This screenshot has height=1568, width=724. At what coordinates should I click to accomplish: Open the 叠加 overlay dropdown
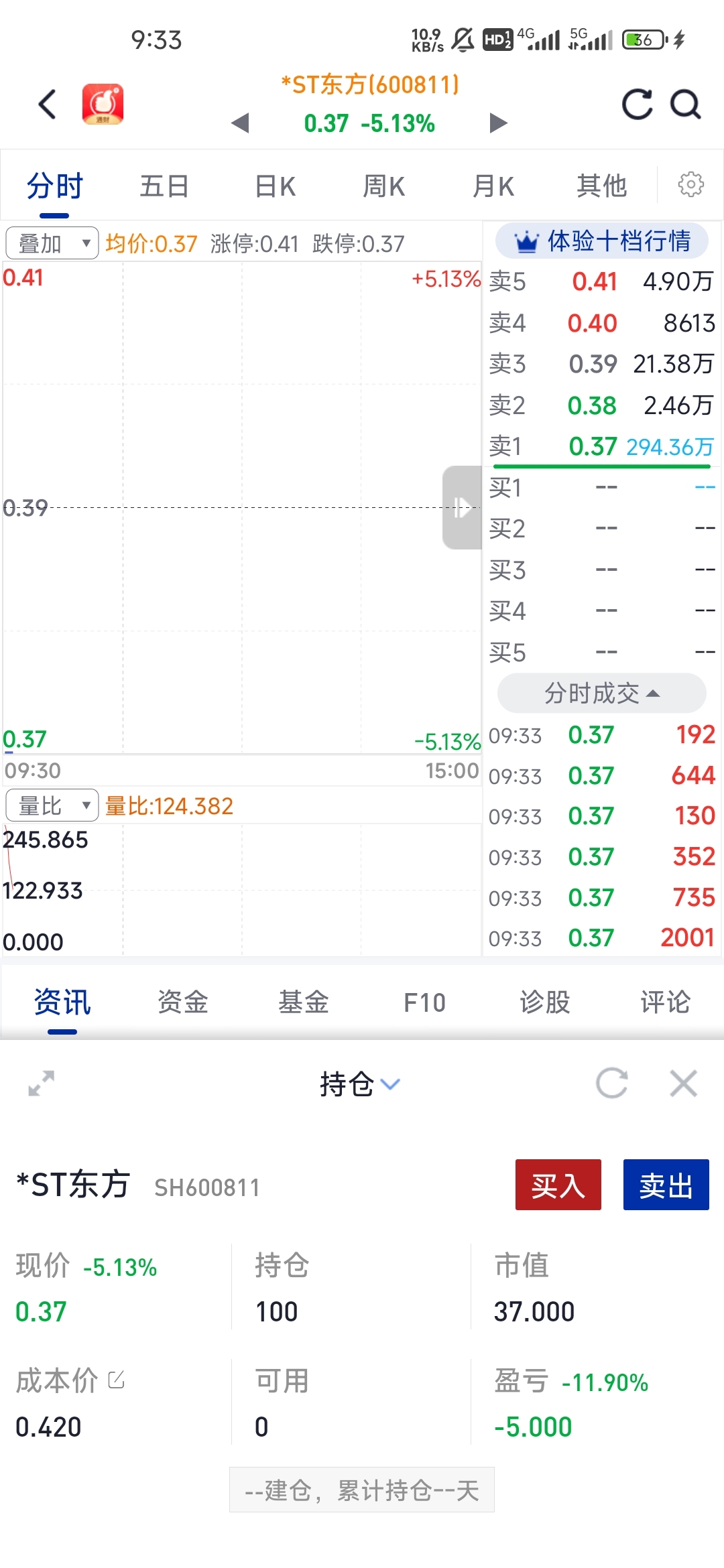click(52, 243)
